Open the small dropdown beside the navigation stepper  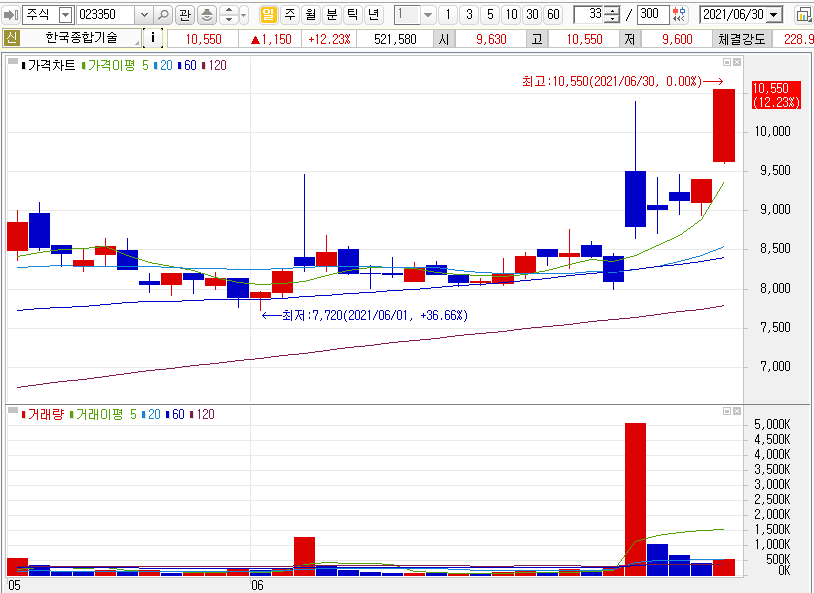[x=243, y=15]
